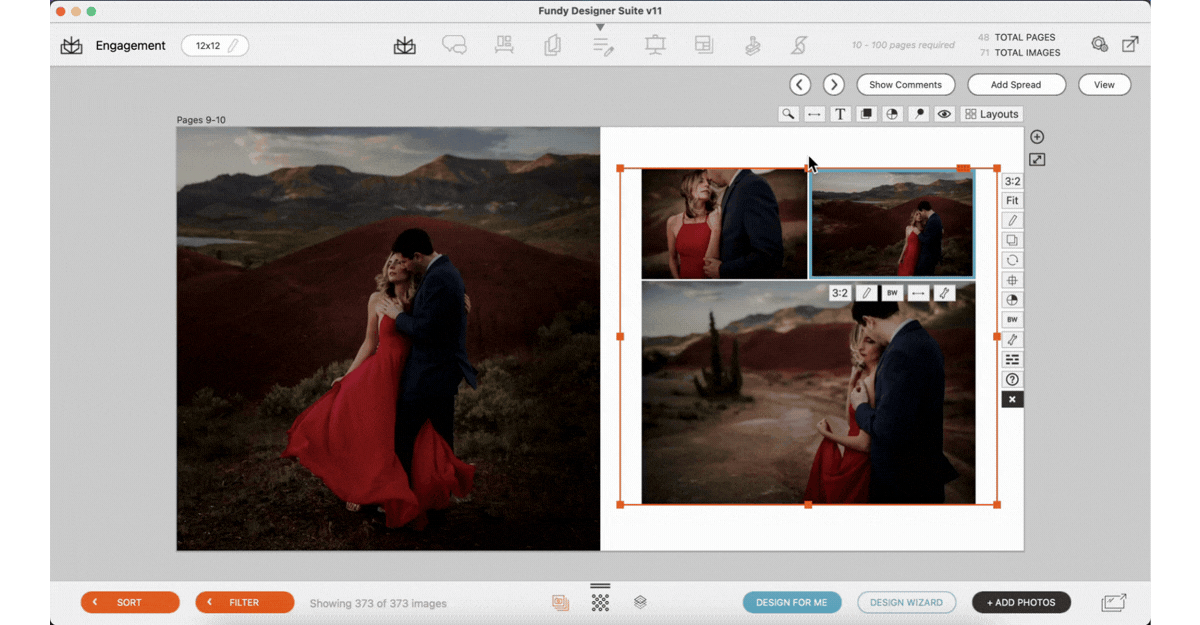Select the close-up kissing couple photo
1200x625 pixels.
723,224
